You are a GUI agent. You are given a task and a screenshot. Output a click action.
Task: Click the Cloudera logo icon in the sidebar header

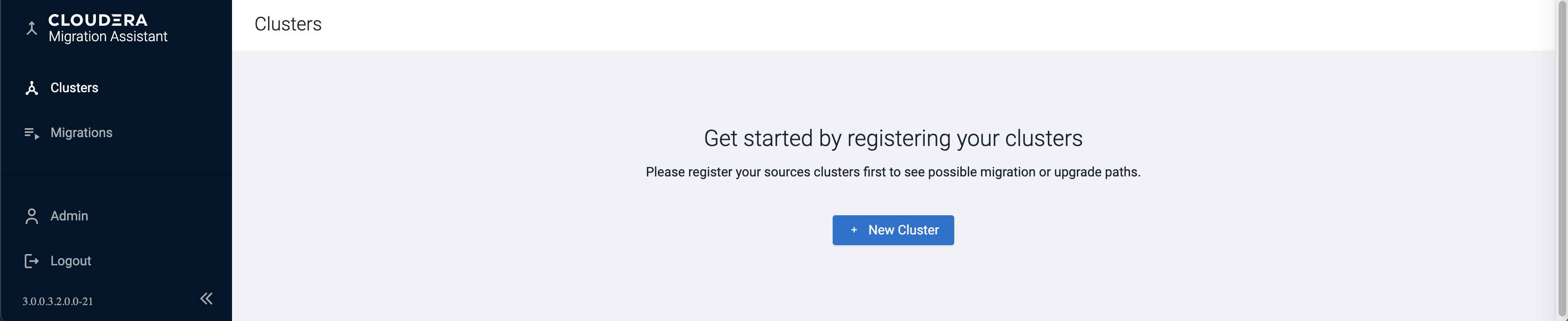click(x=32, y=28)
